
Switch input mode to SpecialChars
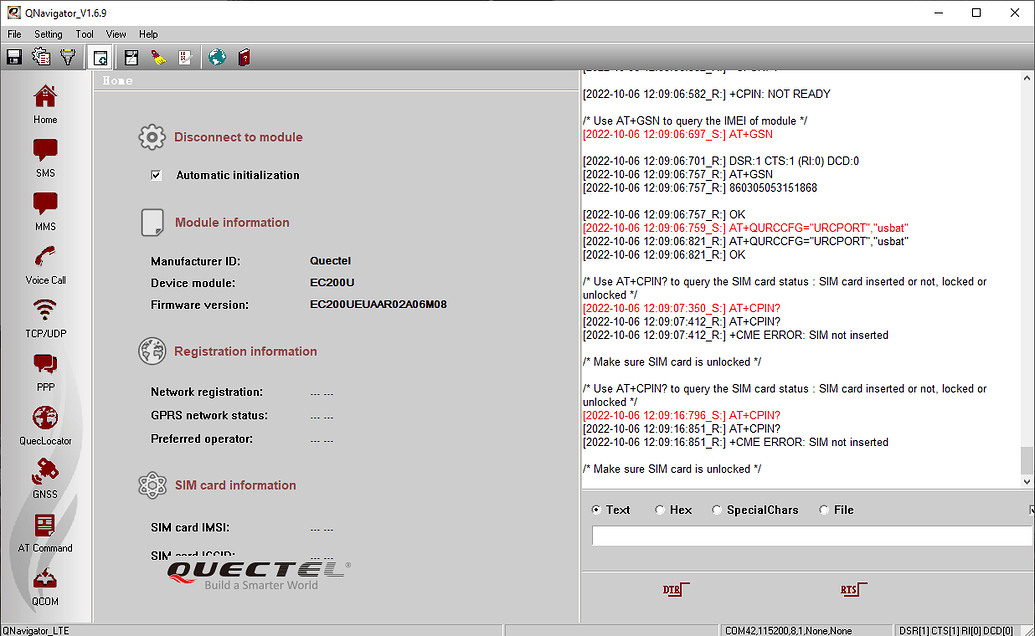coord(716,510)
